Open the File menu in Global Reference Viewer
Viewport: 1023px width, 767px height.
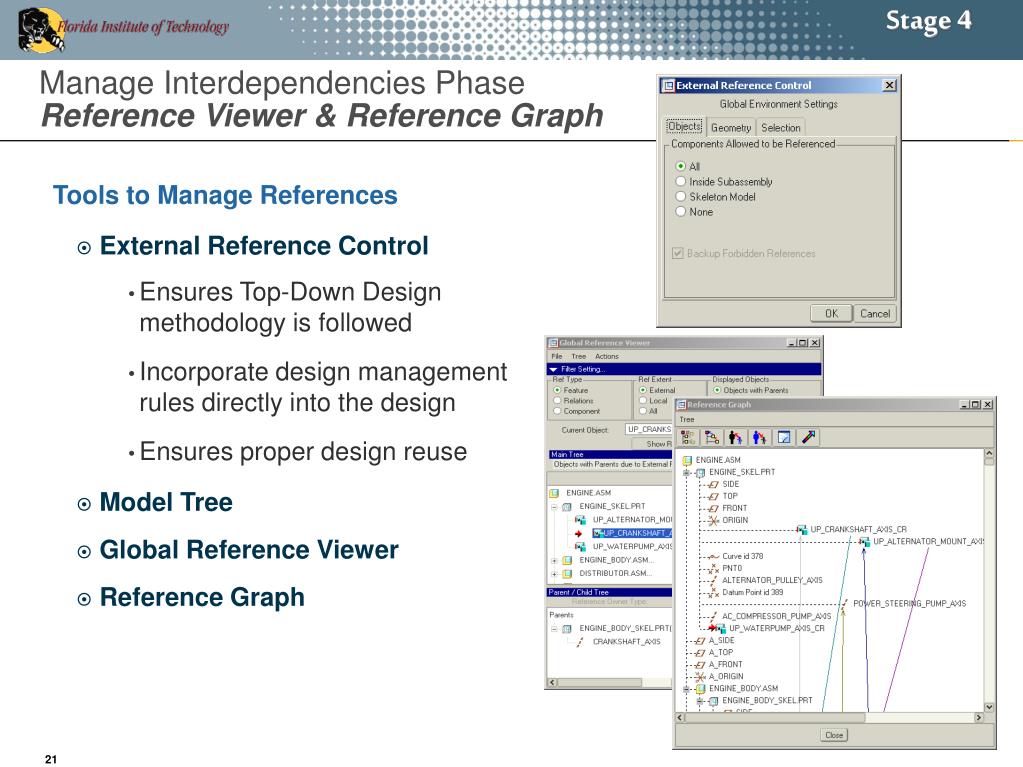557,356
